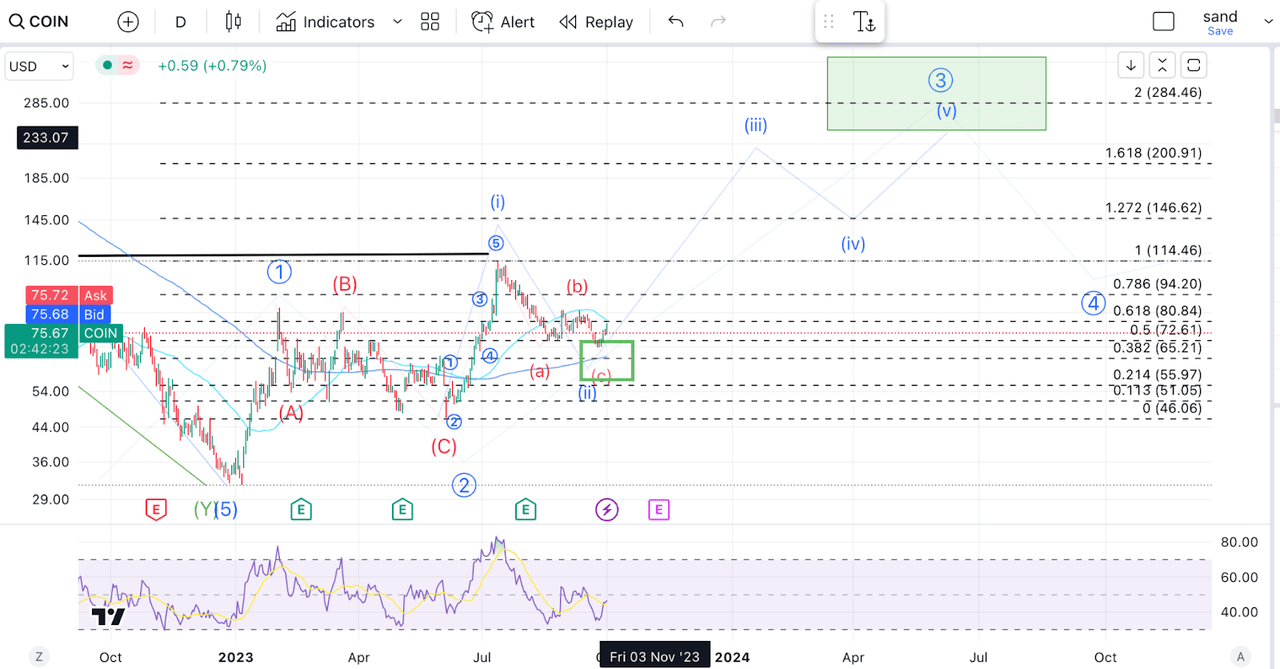1280x669 pixels.
Task: Select the large green target rectangle drawing
Action: pos(936,93)
